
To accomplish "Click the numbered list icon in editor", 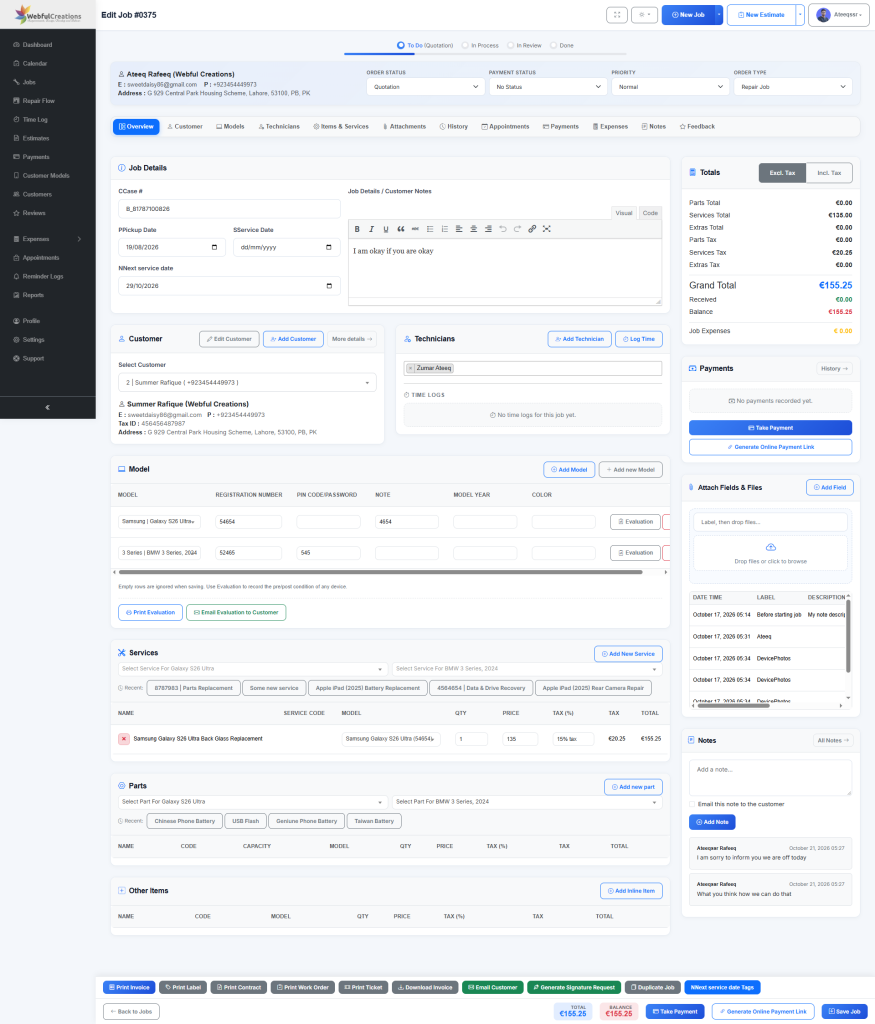I will (445, 229).
